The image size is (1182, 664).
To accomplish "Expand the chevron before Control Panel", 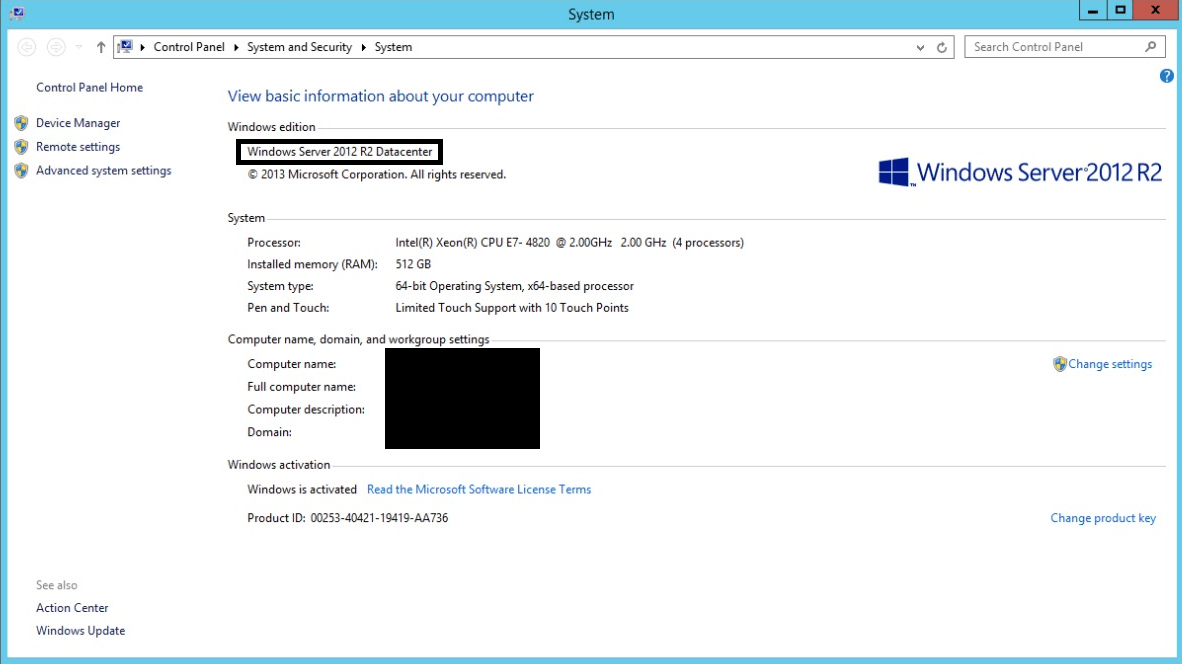I will point(142,47).
